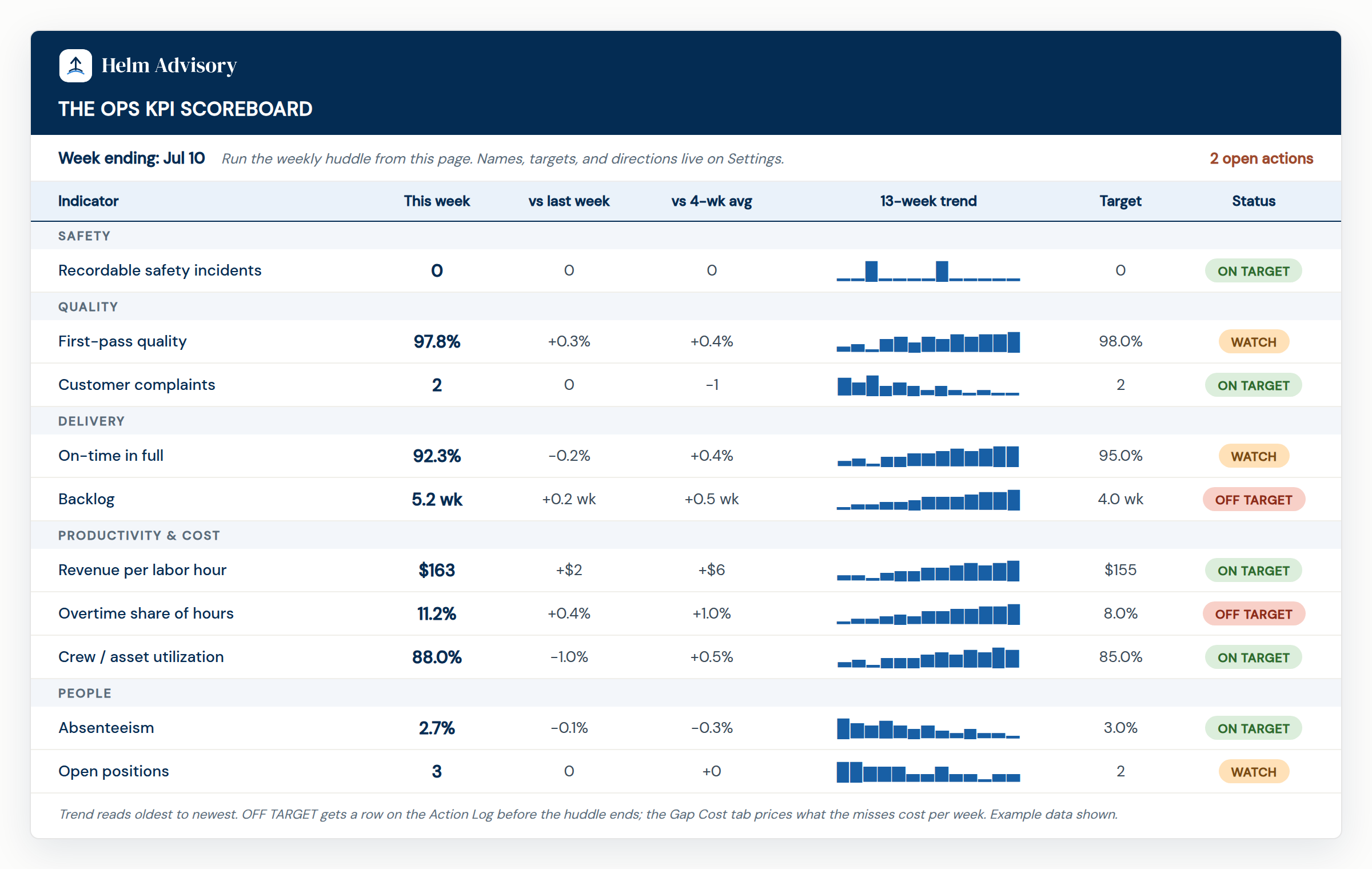Click the +0.2 wk vs last week value
Screen dimensions: 1372x869
pyautogui.click(x=569, y=499)
